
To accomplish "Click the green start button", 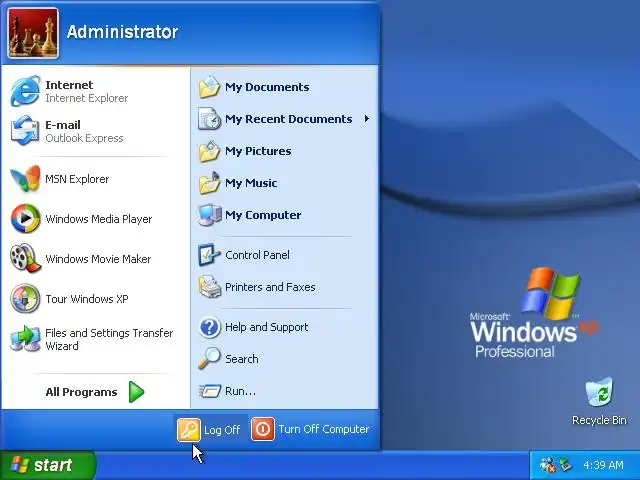I will coord(48,465).
